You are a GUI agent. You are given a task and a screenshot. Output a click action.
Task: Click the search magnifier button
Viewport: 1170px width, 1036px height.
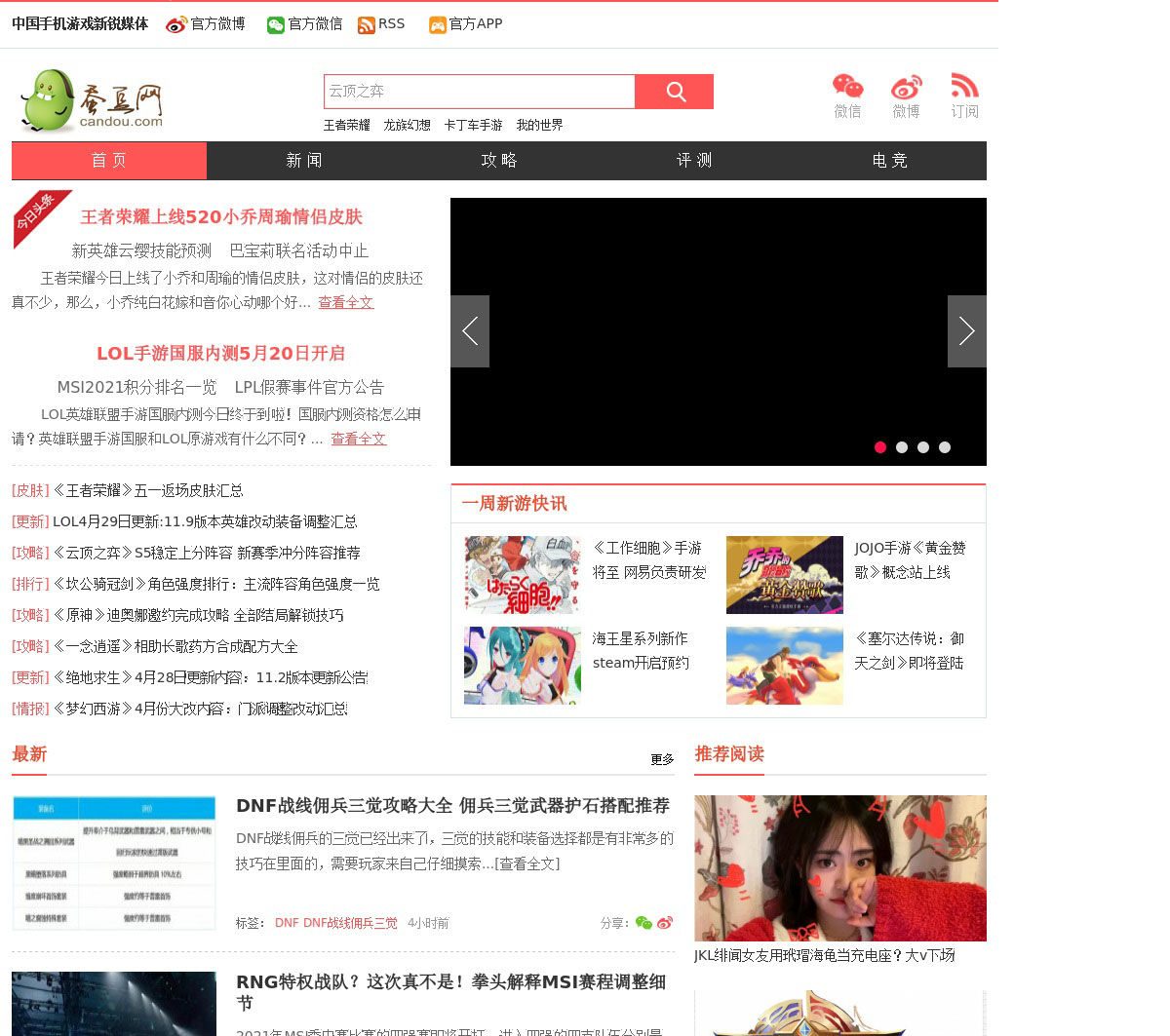point(675,92)
